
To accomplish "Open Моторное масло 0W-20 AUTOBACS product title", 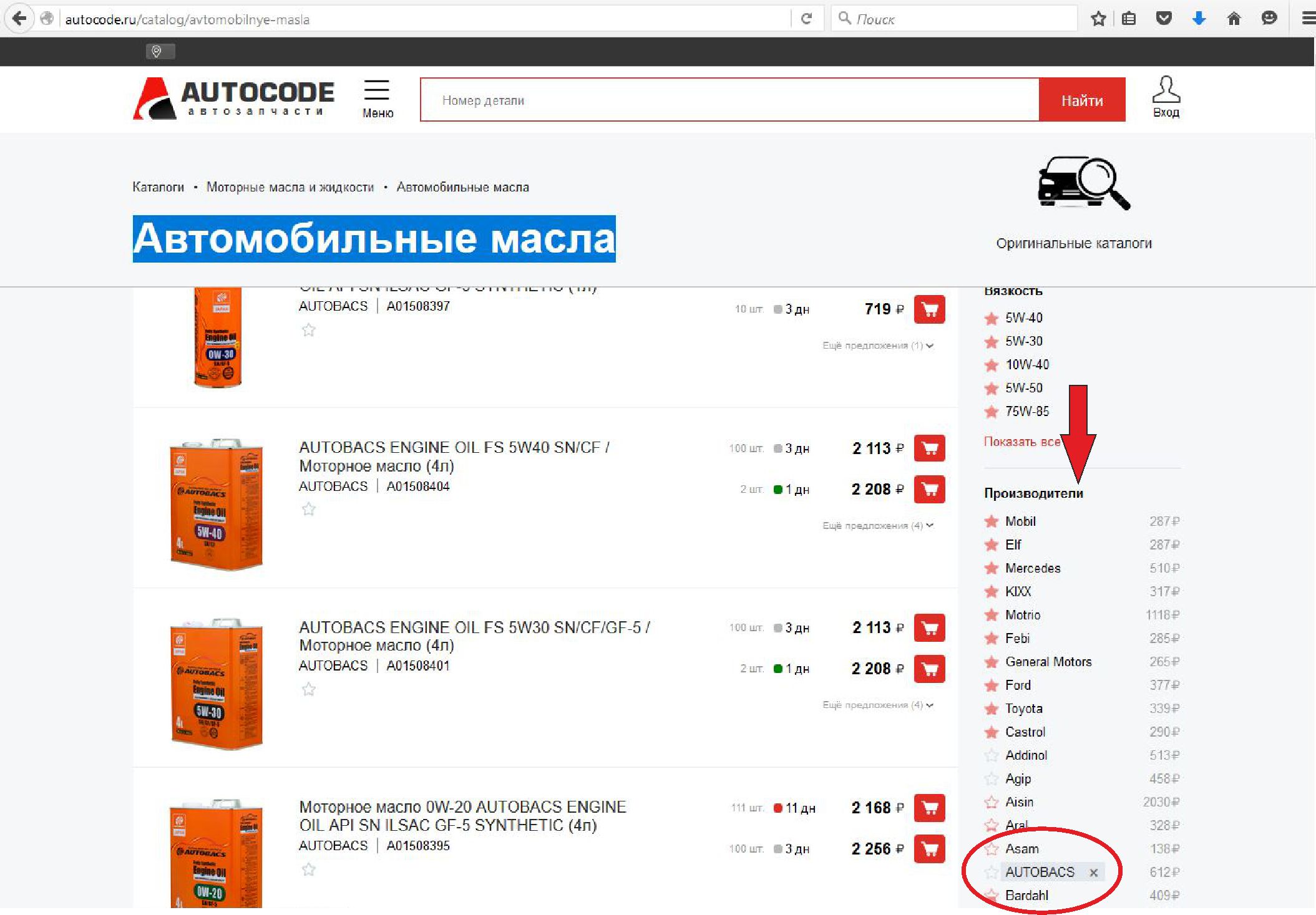I will tap(462, 816).
